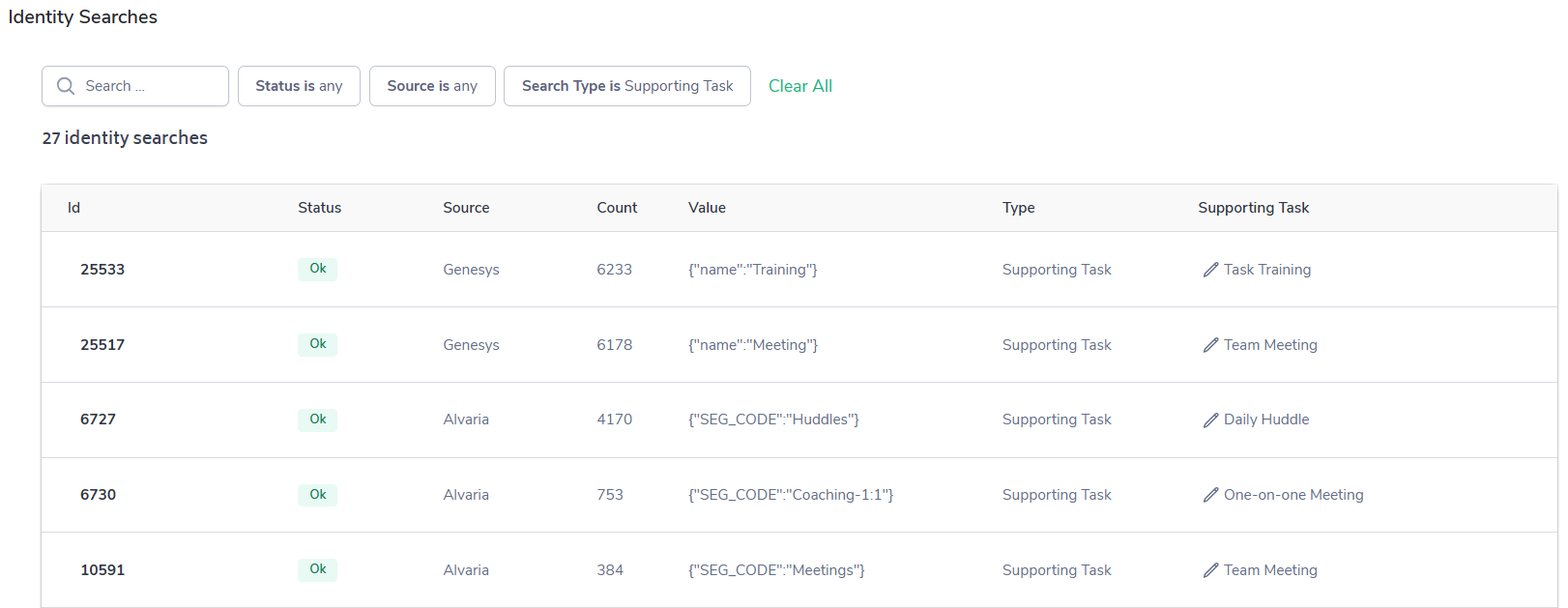The height and width of the screenshot is (608, 1568).
Task: Sort by the Count column header
Action: [617, 208]
